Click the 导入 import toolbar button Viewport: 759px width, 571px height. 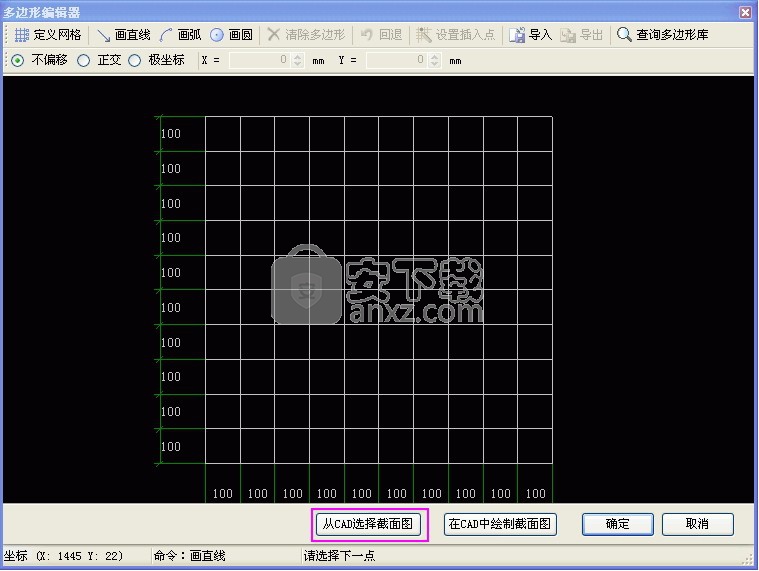click(x=530, y=35)
